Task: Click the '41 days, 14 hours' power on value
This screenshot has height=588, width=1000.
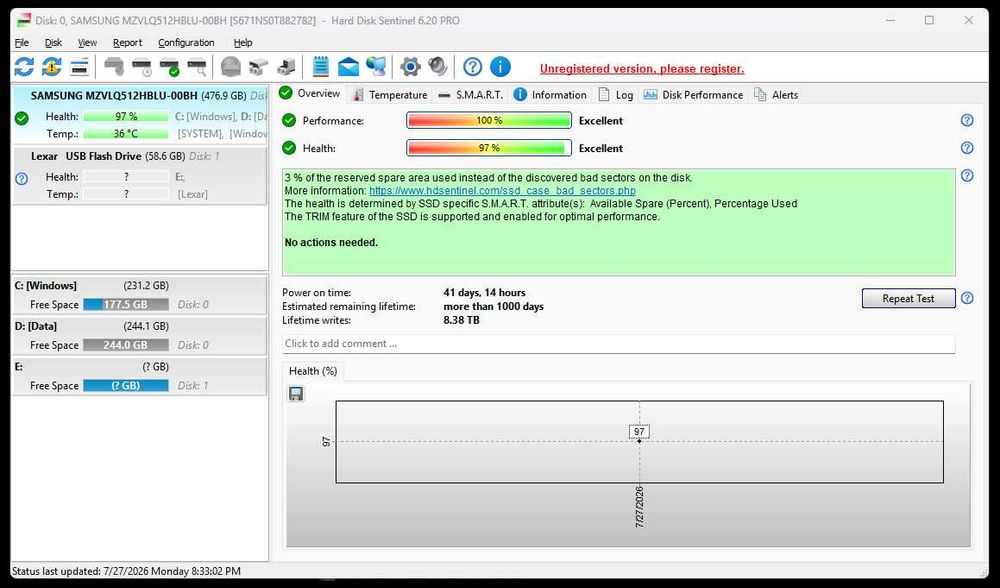Action: pyautogui.click(x=484, y=292)
